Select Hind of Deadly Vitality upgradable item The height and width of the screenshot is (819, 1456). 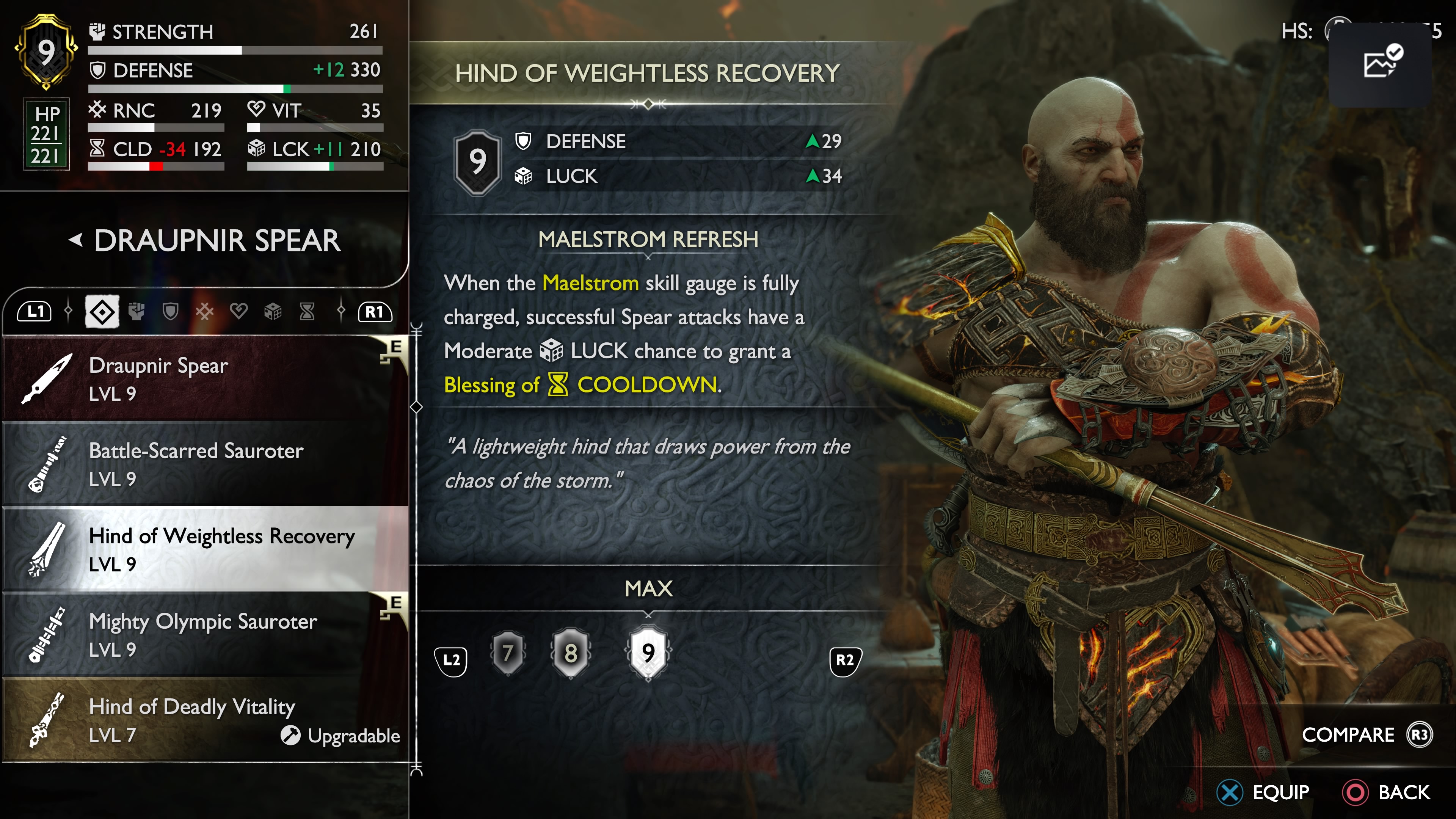point(205,720)
